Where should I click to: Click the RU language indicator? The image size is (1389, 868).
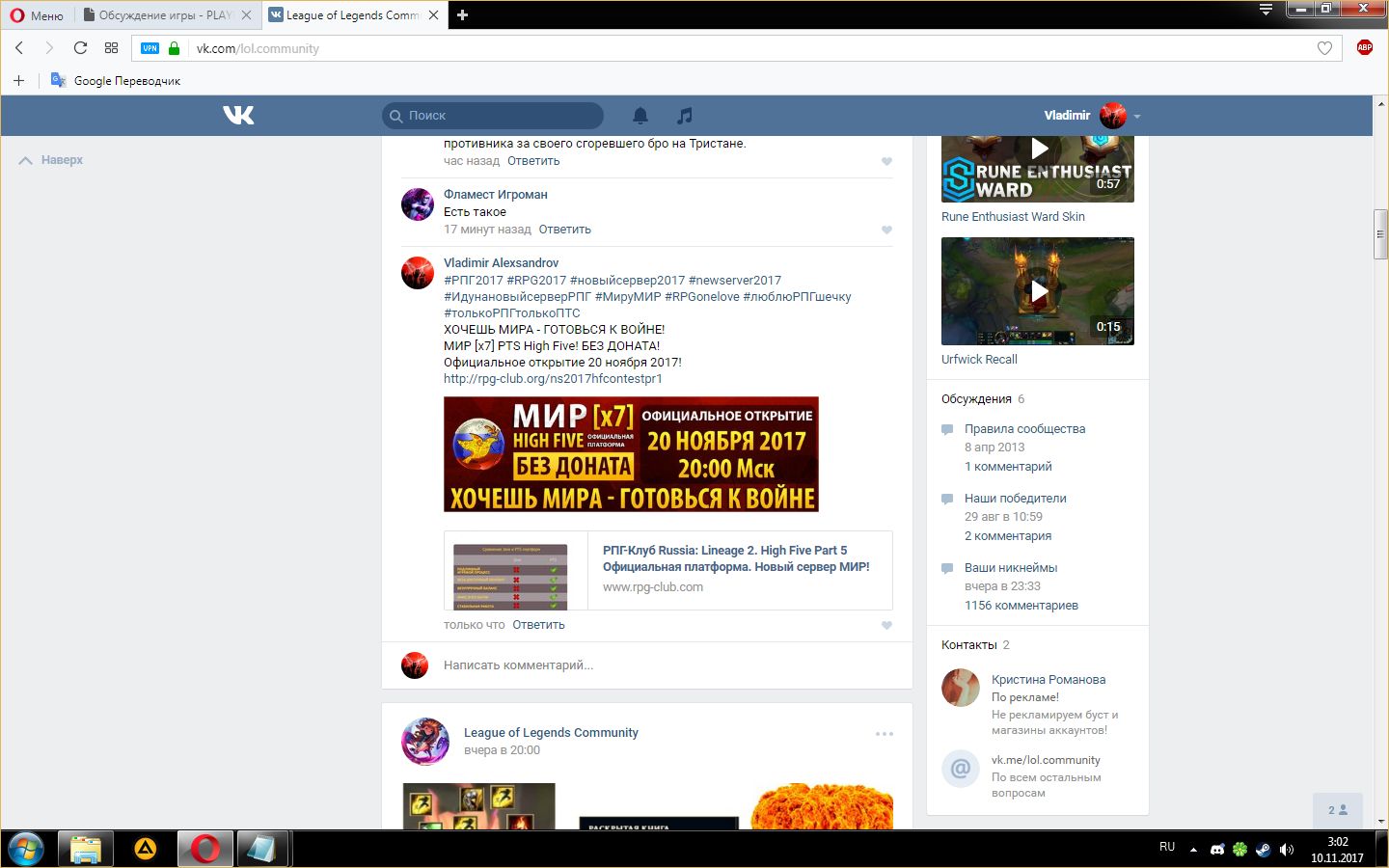[1167, 847]
